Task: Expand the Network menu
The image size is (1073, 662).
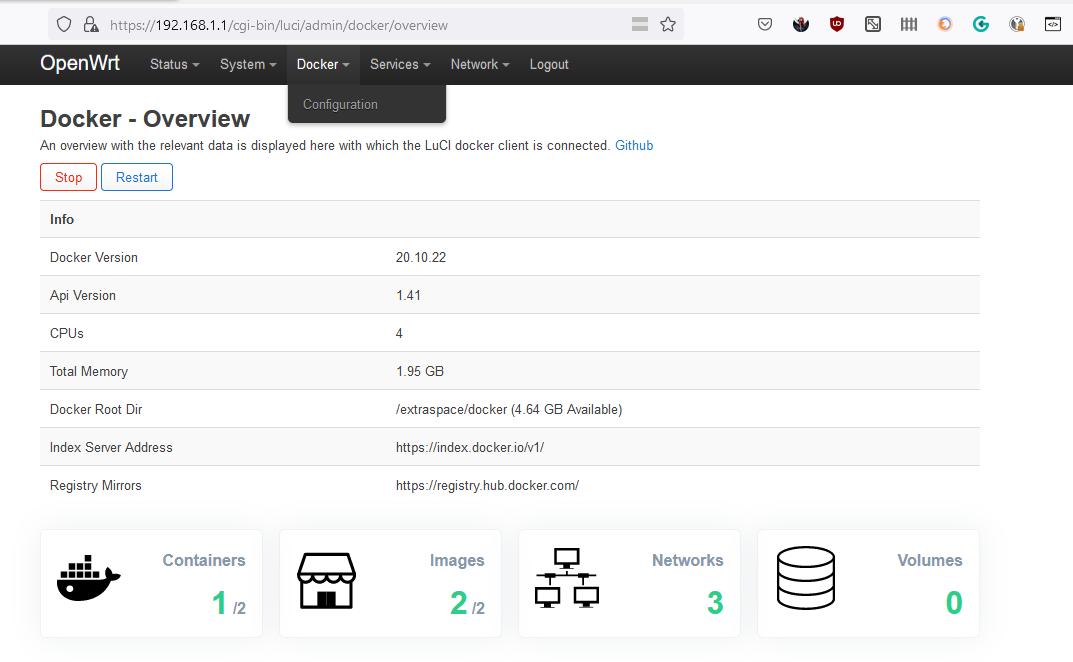Action: click(x=480, y=64)
